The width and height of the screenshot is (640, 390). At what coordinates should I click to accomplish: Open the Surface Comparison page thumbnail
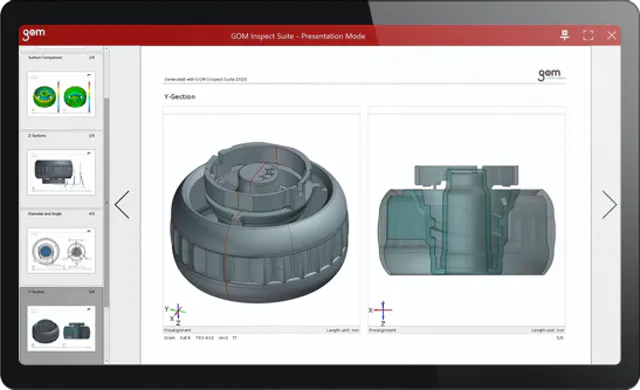tap(61, 94)
